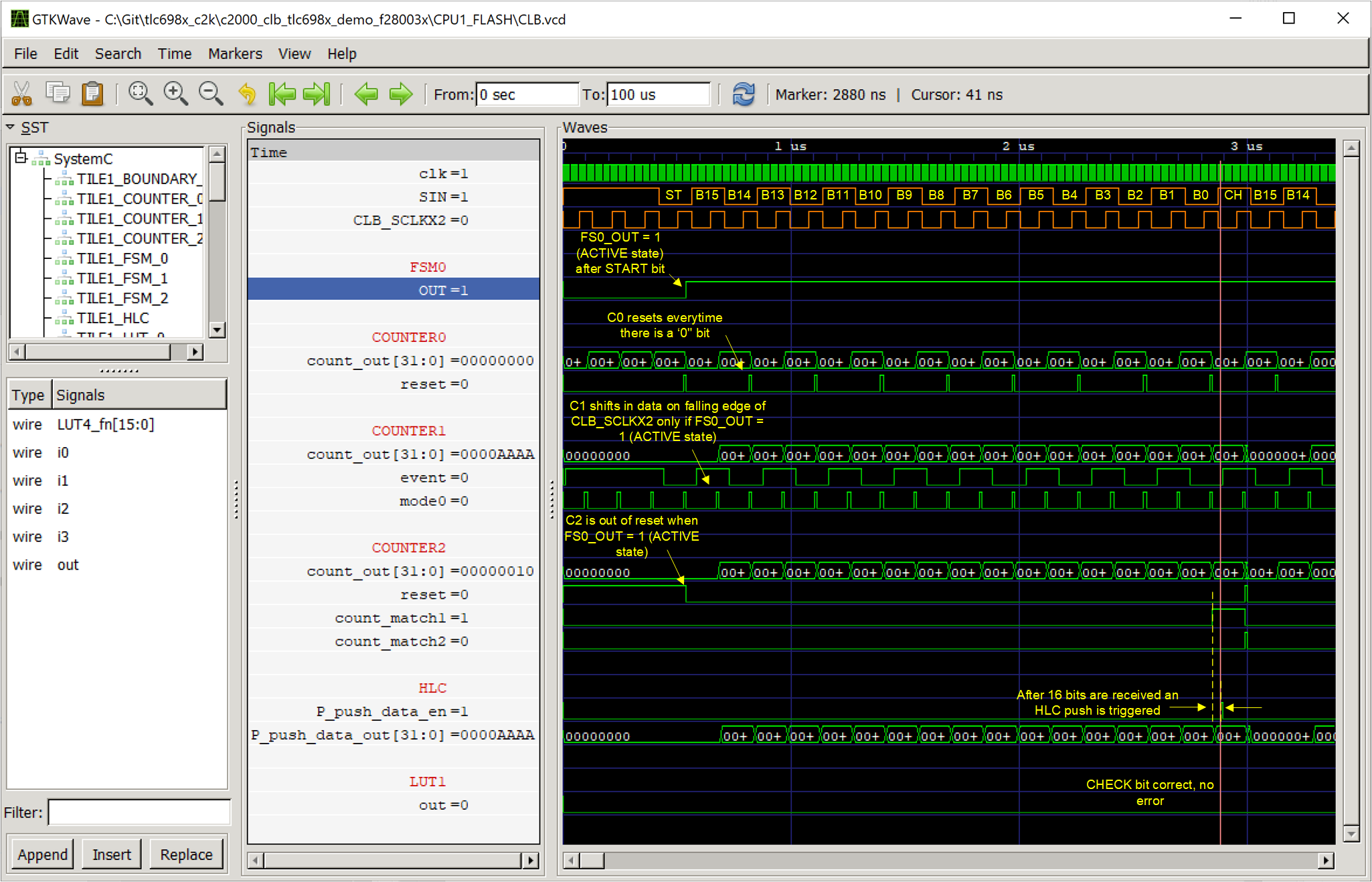Click the waves horizontal scrollbar thumb
Screen dimensions: 1372x882
592,860
